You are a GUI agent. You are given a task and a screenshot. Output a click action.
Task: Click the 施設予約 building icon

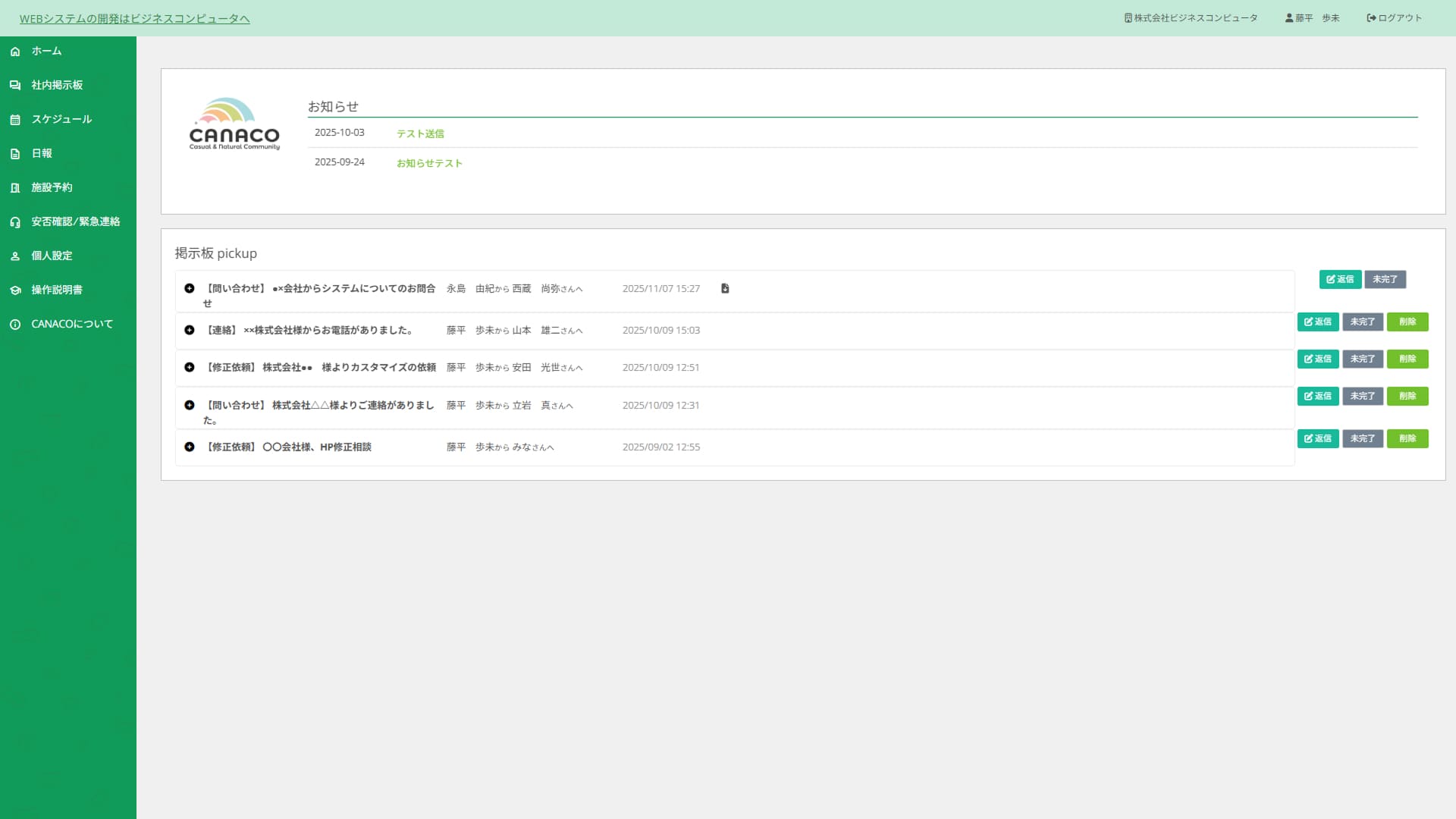(15, 188)
